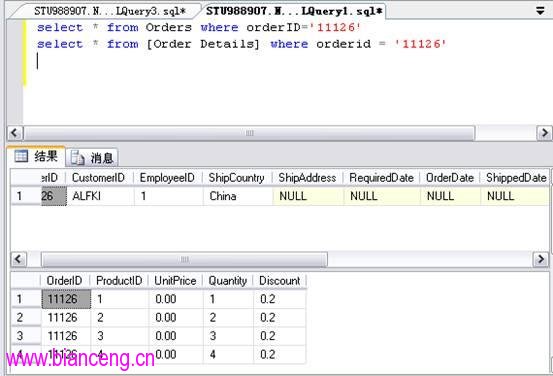The height and width of the screenshot is (376, 553).
Task: Select the ALFKI customer cell
Action: point(100,196)
